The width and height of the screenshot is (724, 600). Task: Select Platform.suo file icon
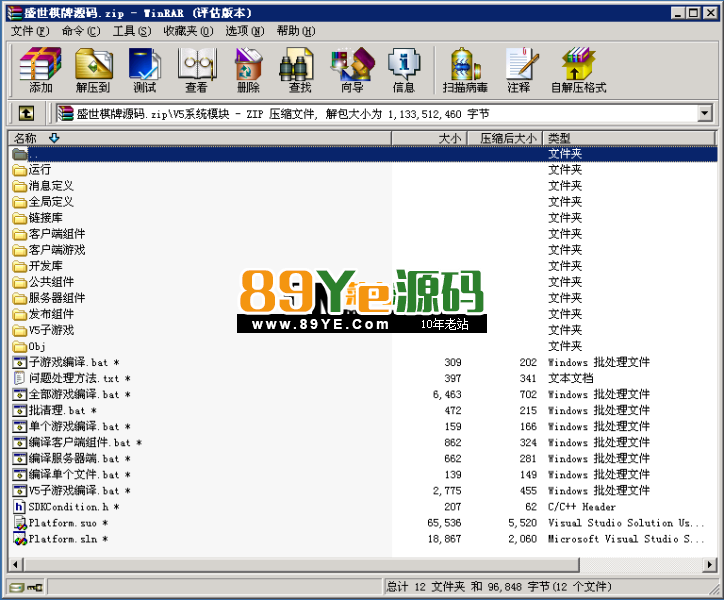point(20,523)
